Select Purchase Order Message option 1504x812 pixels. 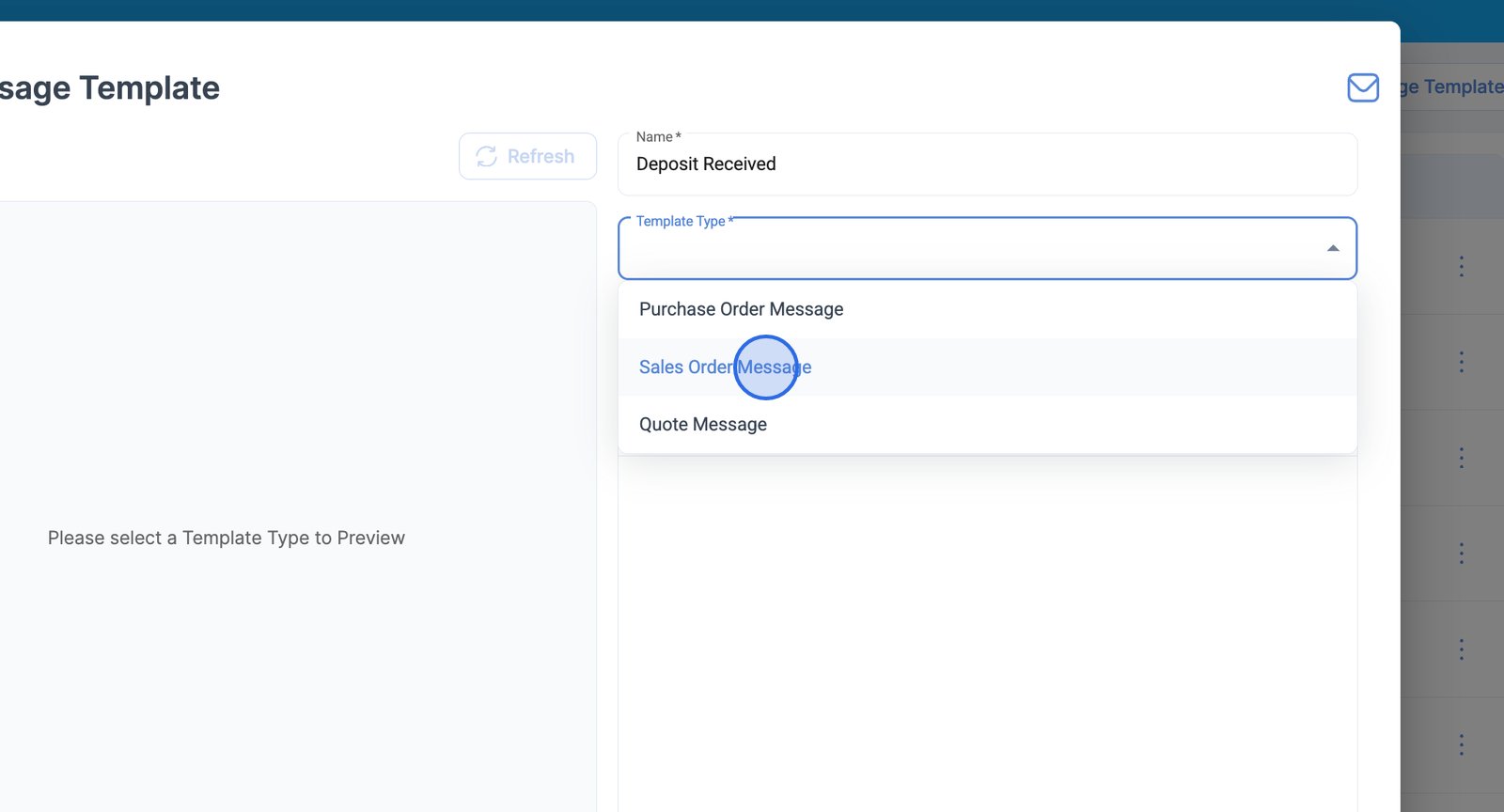tap(741, 309)
